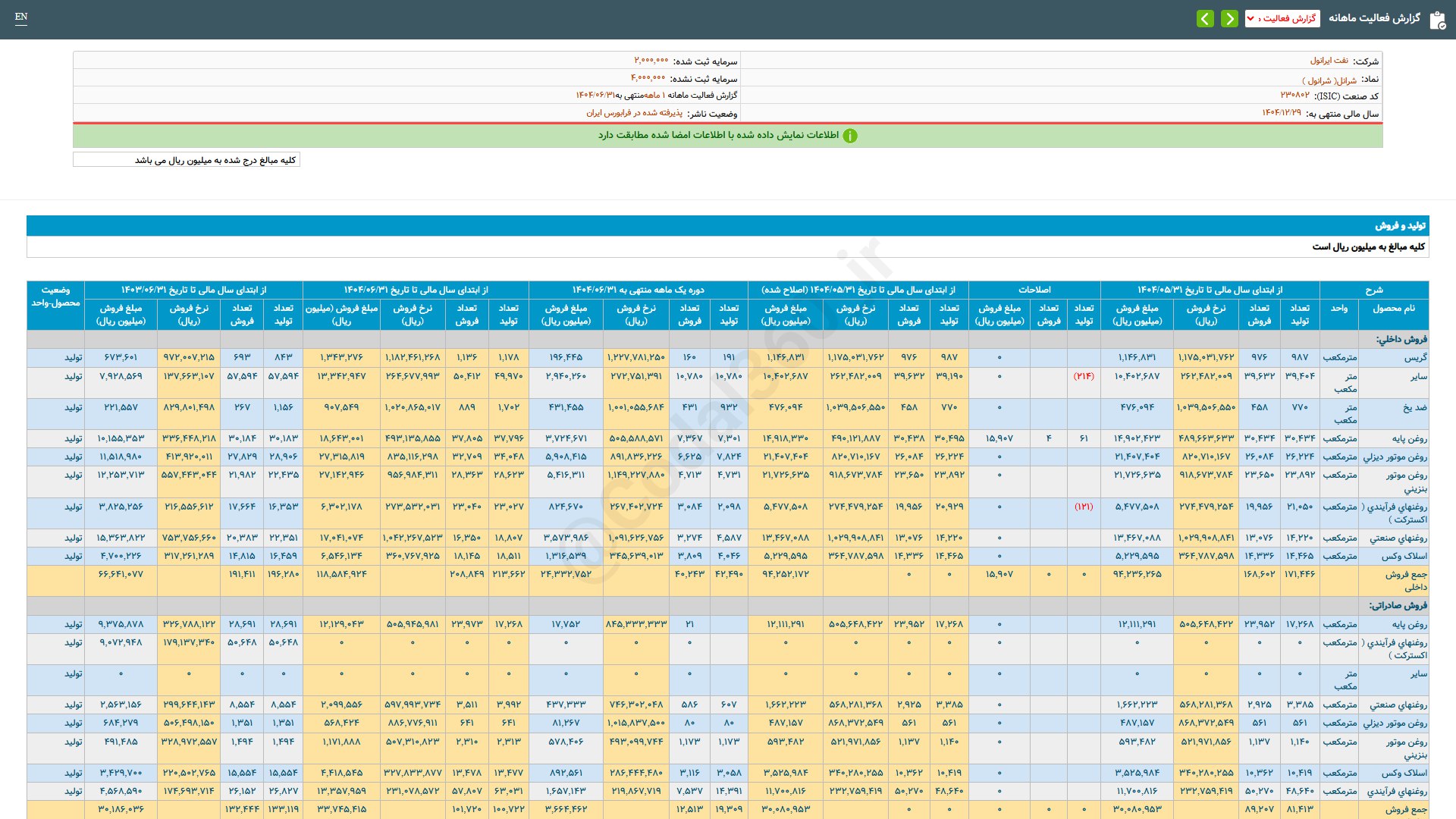The height and width of the screenshot is (819, 1456).
Task: Click the green left-arrow navigation button
Action: [1205, 18]
